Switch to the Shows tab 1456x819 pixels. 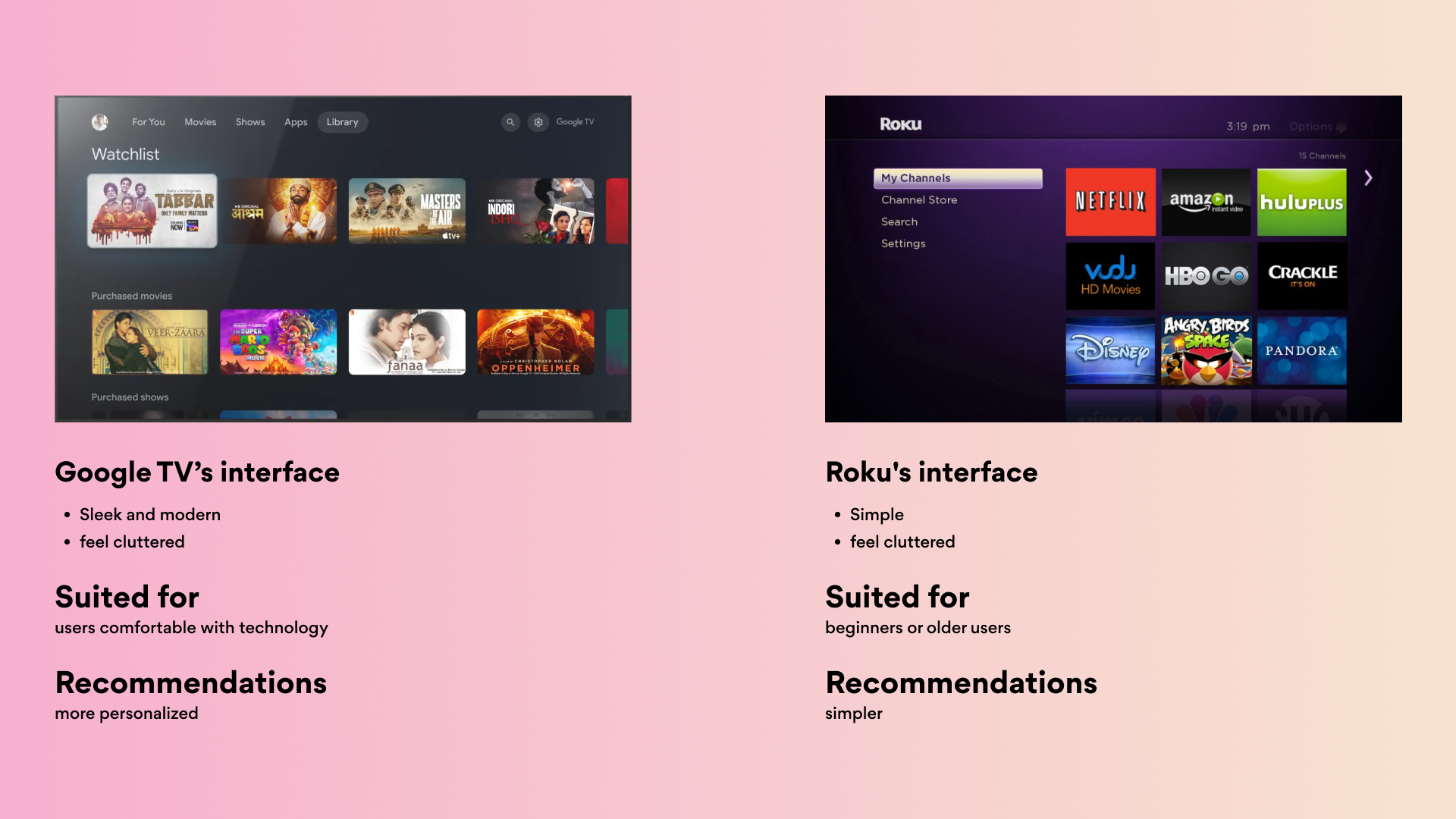(x=250, y=122)
